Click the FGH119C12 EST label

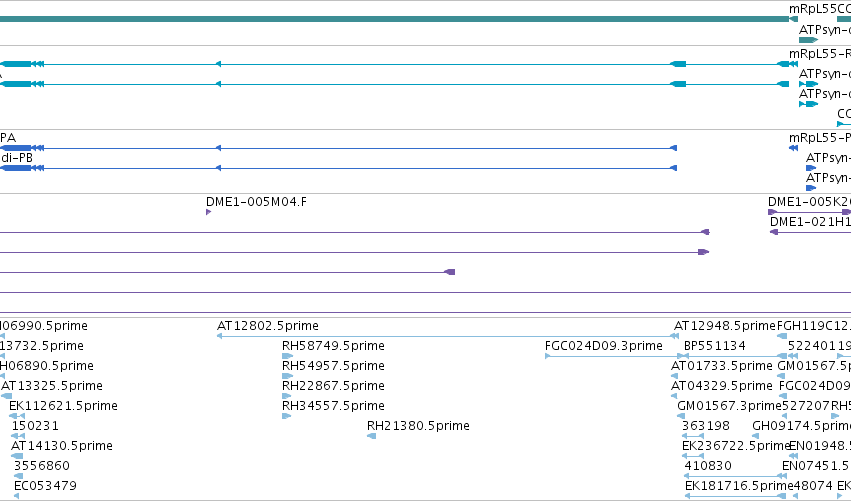point(814,326)
